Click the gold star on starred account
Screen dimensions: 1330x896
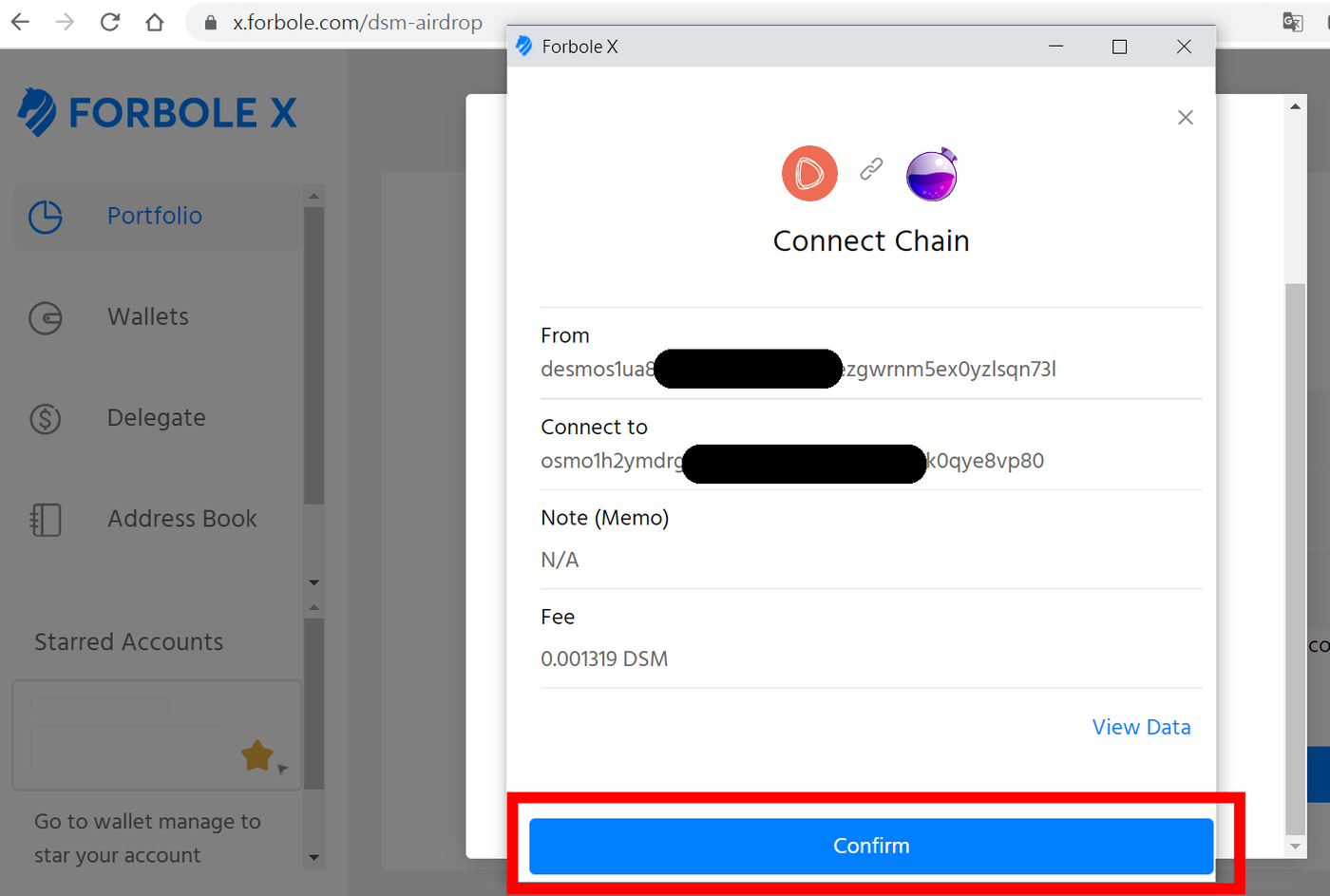(256, 755)
